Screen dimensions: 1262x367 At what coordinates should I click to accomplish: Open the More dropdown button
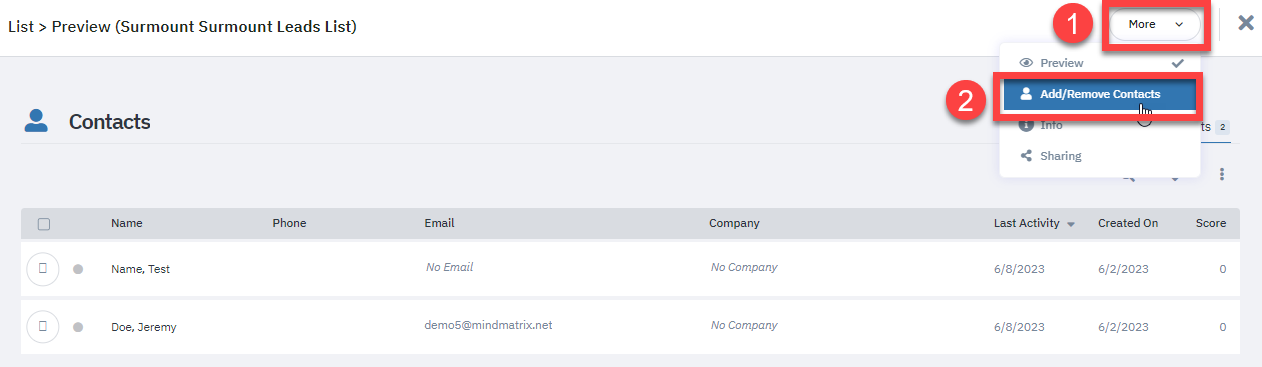point(1155,25)
